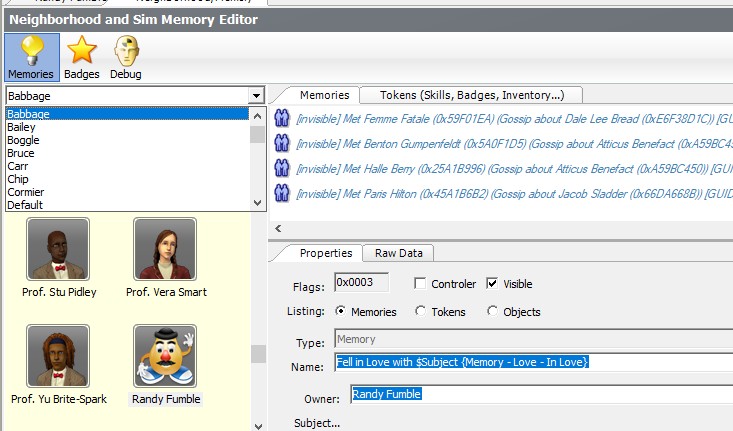Switch to Tokens (Skills, Badges, Inventory) tab
The image size is (733, 431).
click(x=472, y=95)
